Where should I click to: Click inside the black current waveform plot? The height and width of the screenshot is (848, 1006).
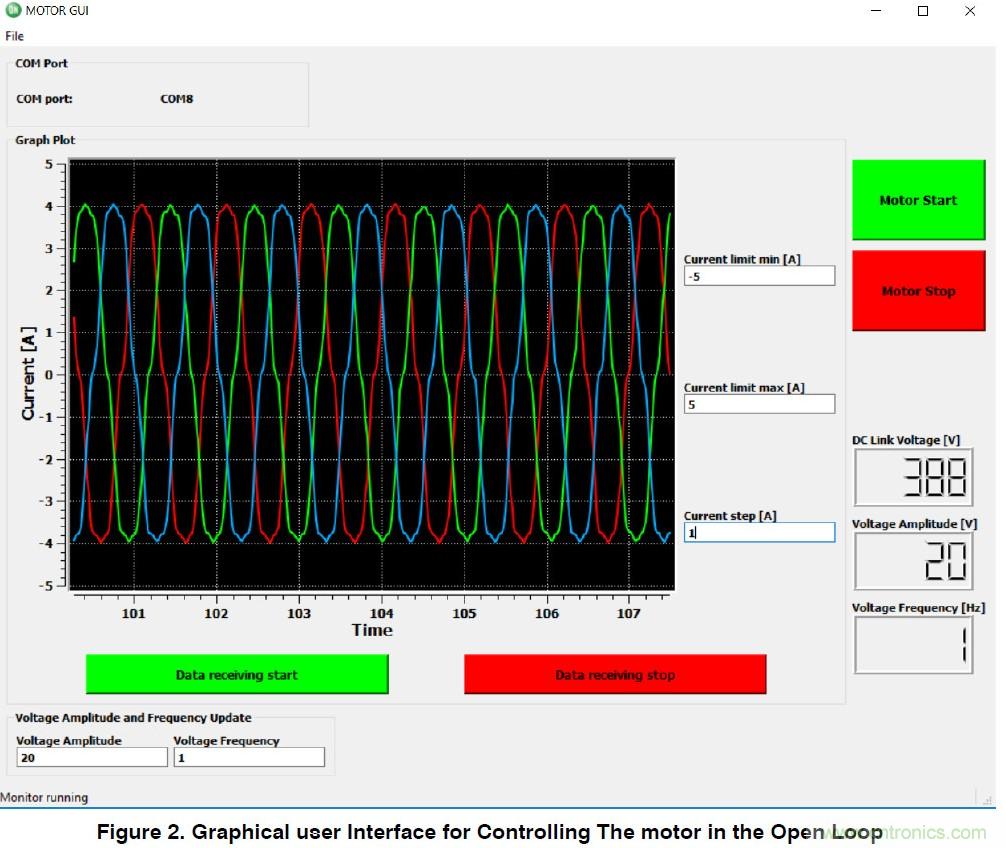point(372,375)
